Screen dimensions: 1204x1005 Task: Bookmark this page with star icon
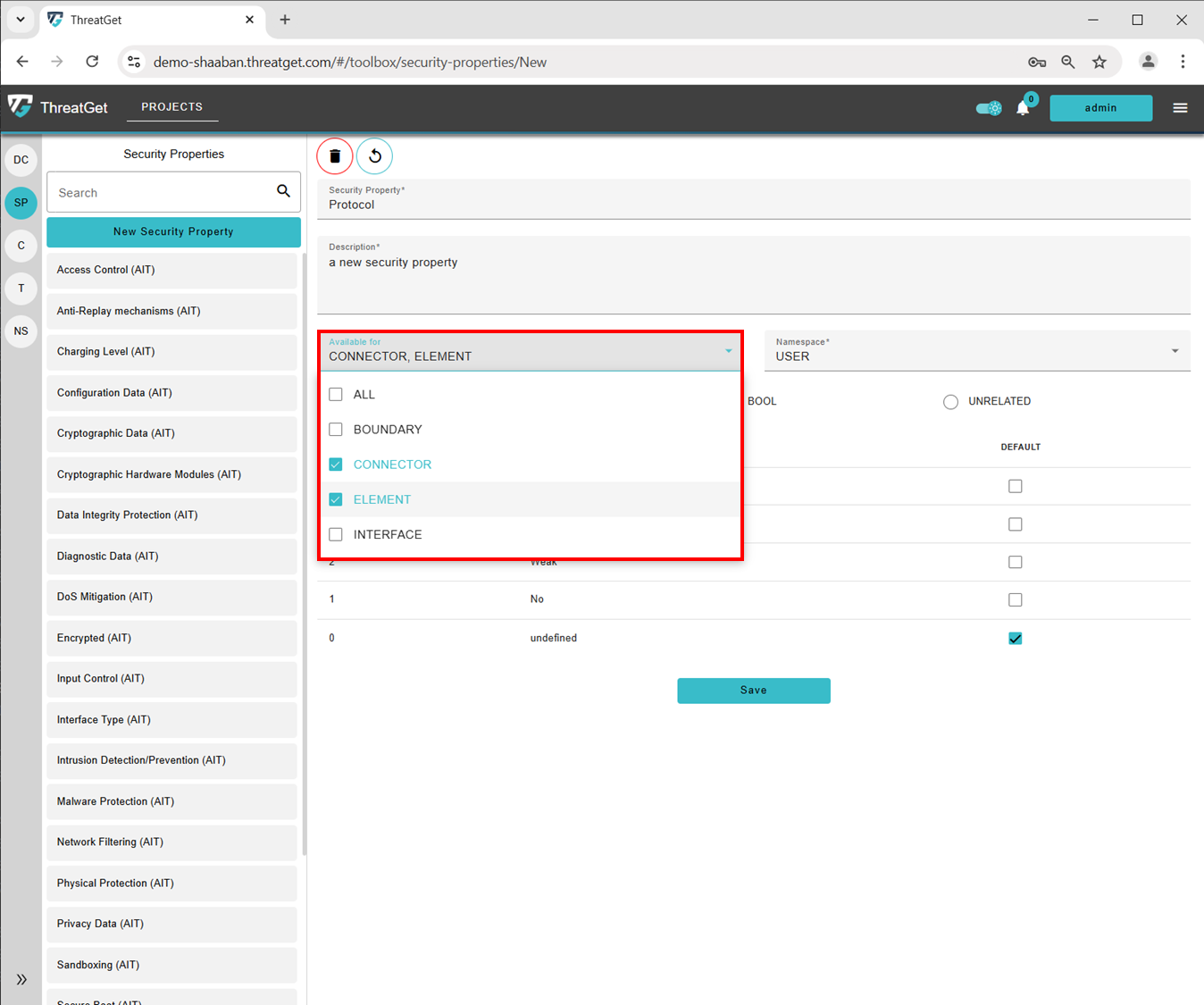point(1099,62)
